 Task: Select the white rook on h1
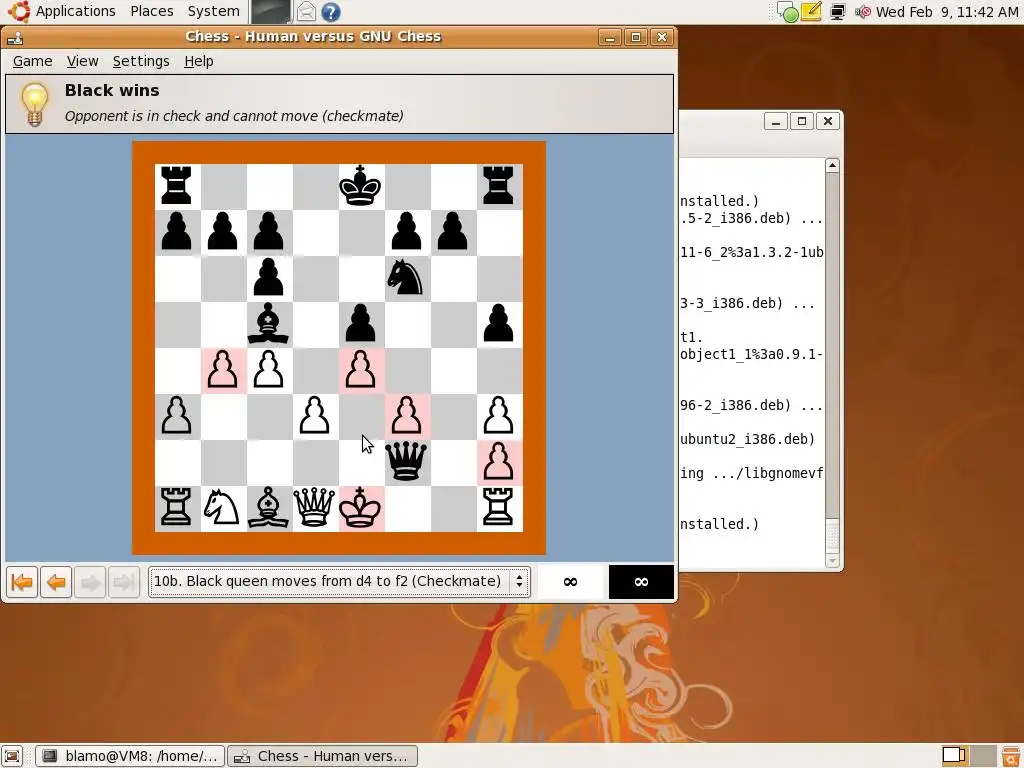click(x=498, y=507)
